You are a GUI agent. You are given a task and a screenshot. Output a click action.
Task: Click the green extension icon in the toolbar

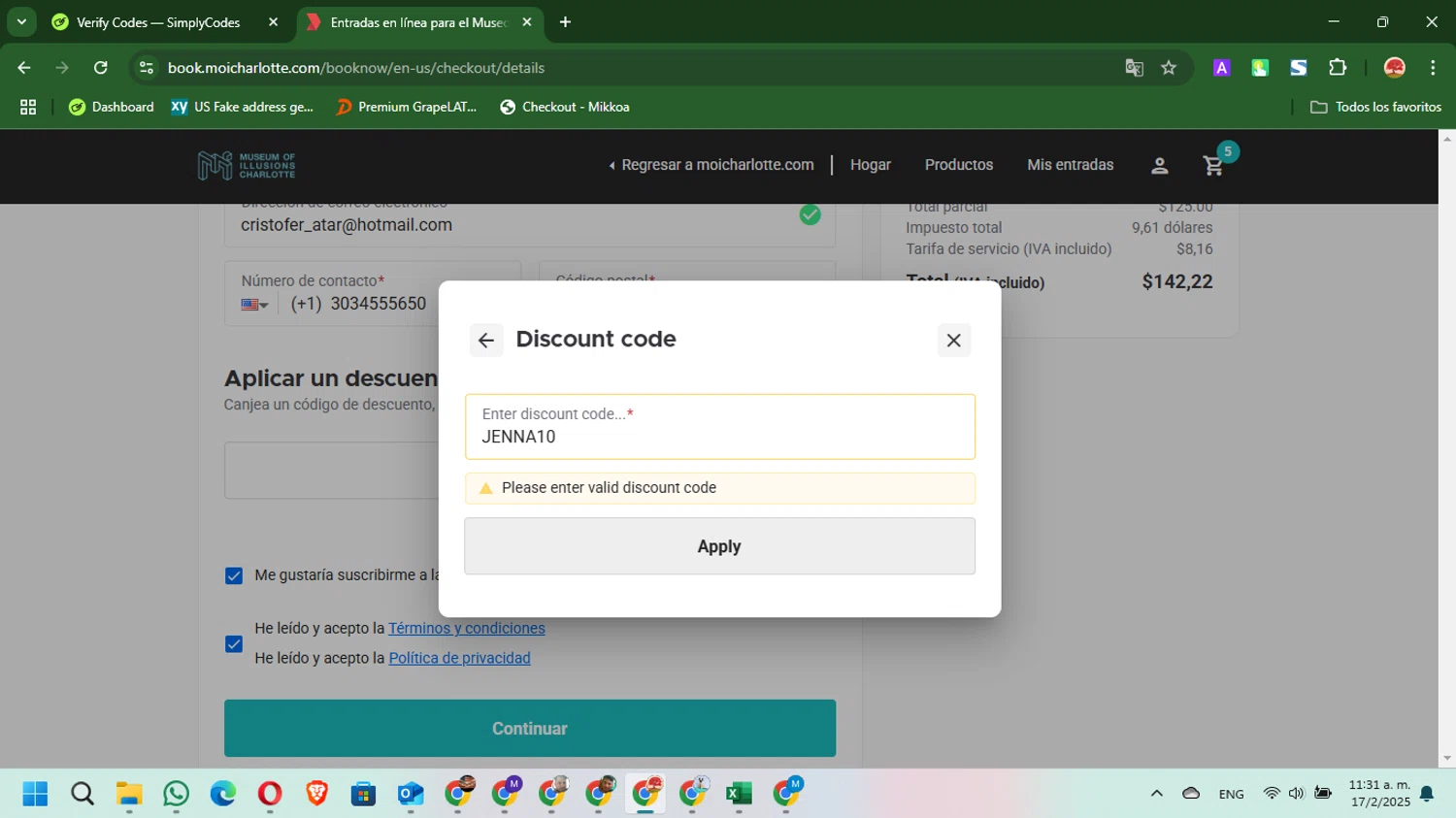tap(1260, 68)
